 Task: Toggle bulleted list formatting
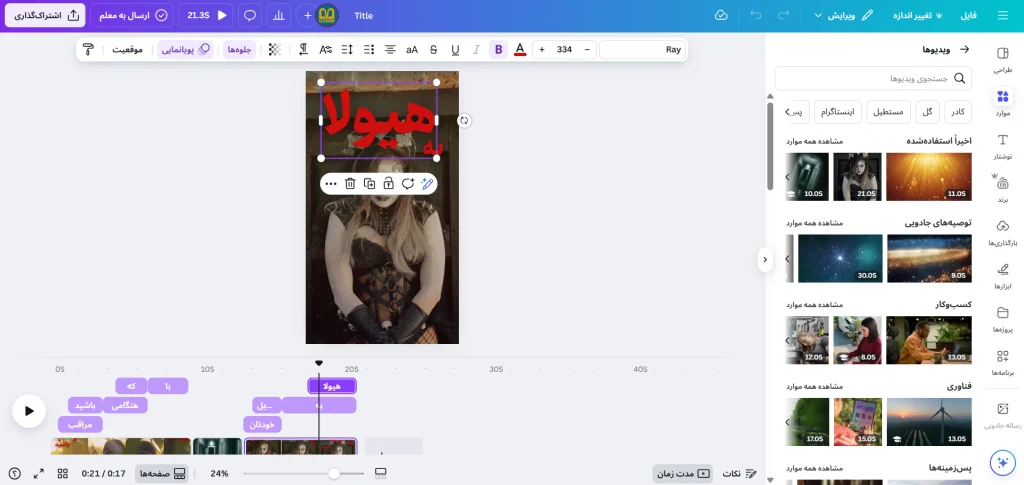369,50
